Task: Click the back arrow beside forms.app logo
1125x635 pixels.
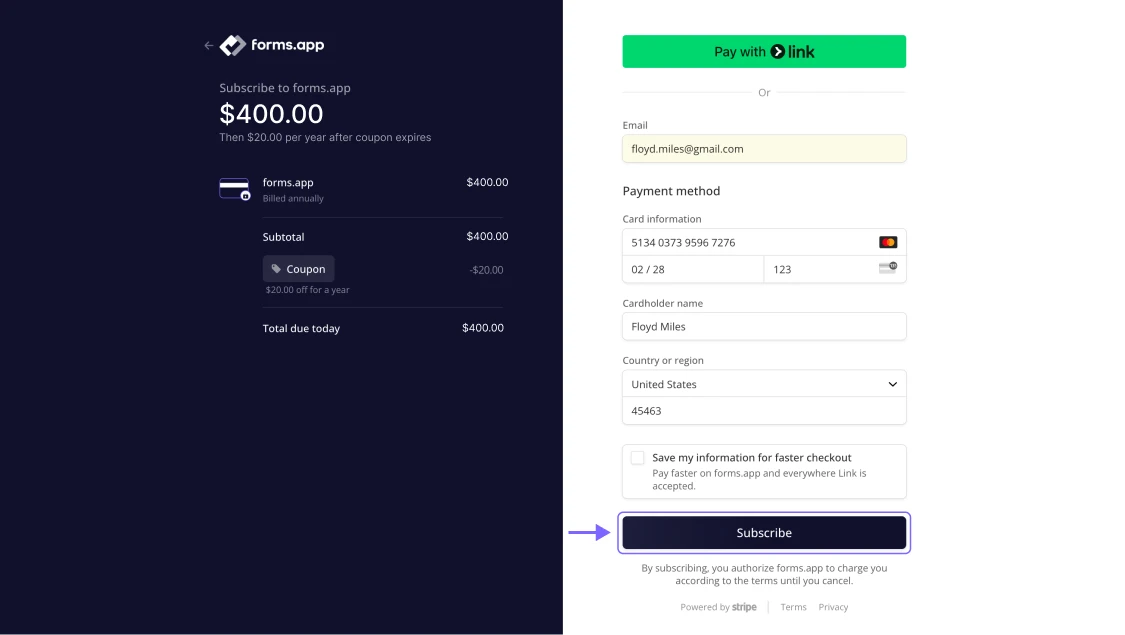Action: click(208, 45)
